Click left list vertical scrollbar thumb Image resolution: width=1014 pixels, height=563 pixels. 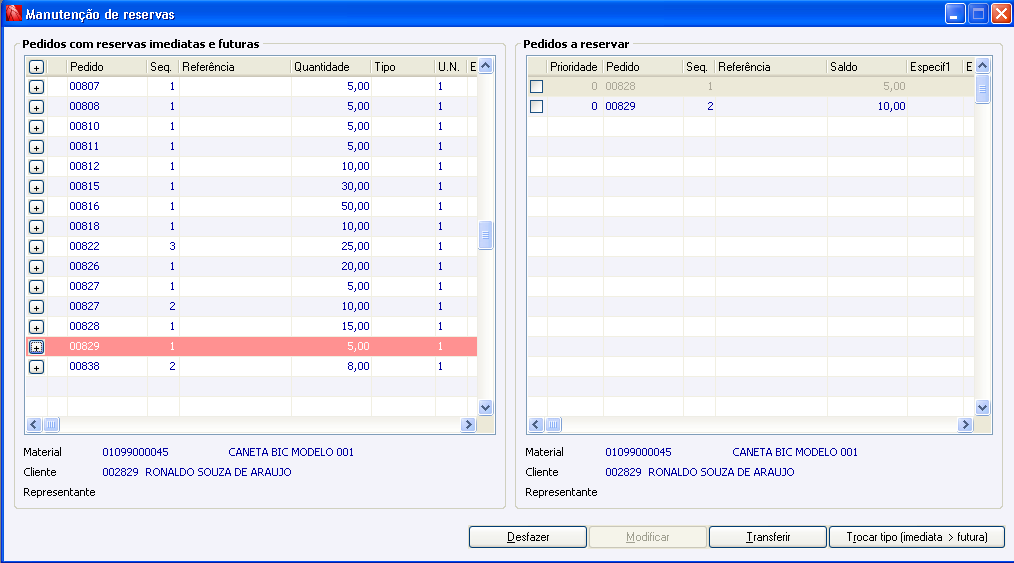click(486, 235)
